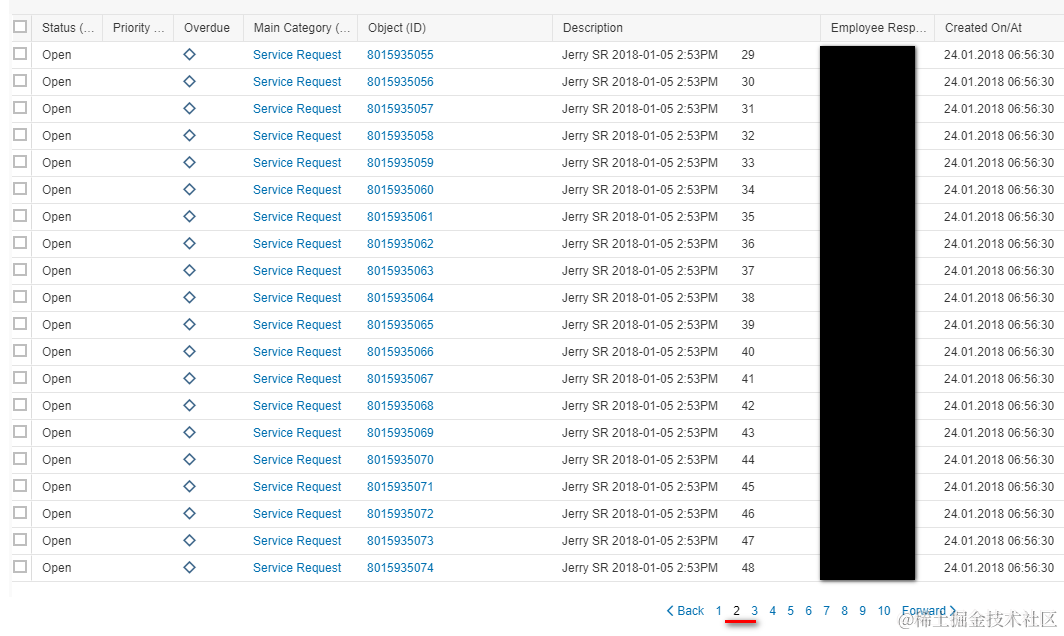Open object ID 8015935066

[x=400, y=352]
